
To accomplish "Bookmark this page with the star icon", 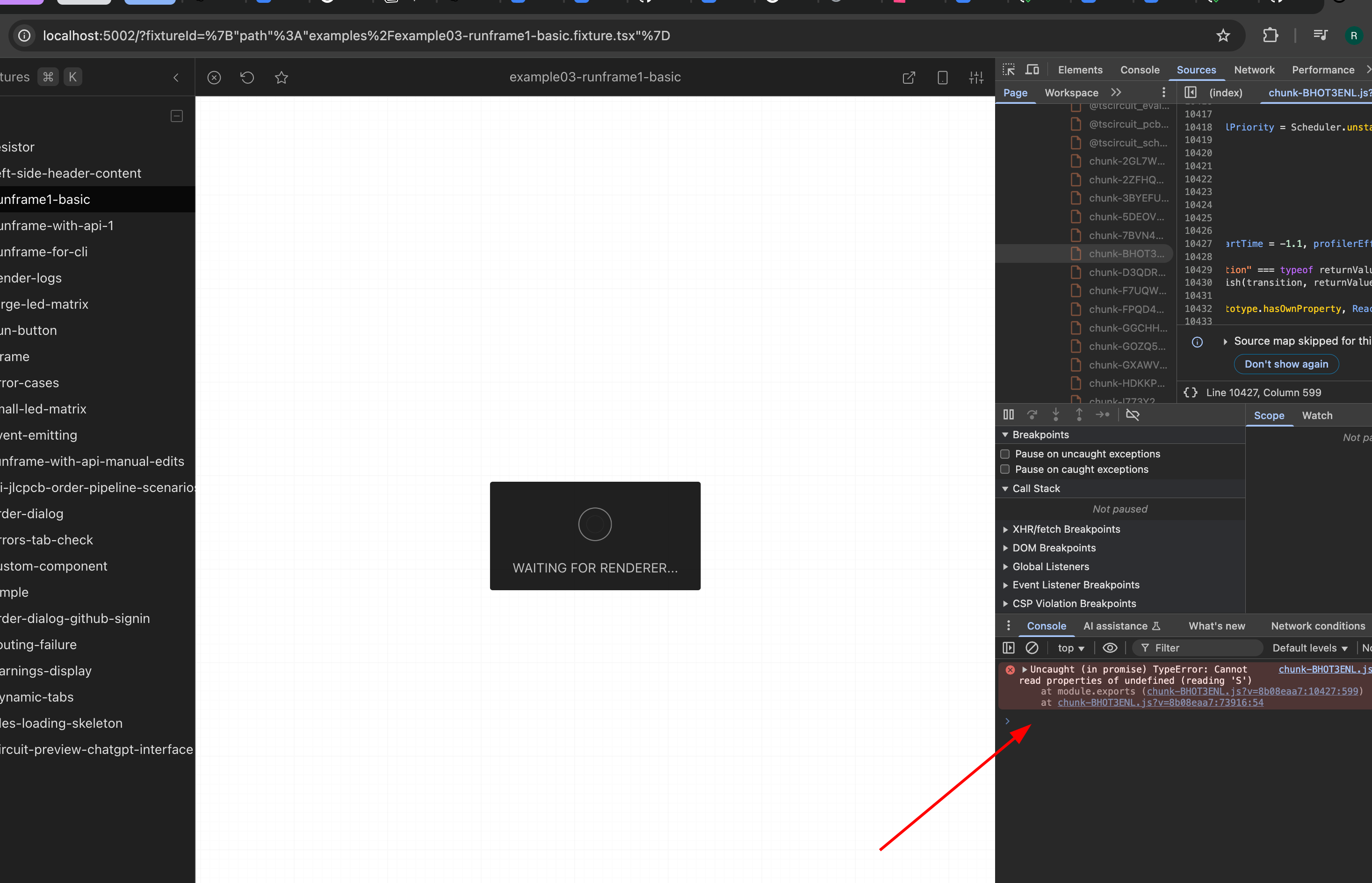I will [1223, 36].
